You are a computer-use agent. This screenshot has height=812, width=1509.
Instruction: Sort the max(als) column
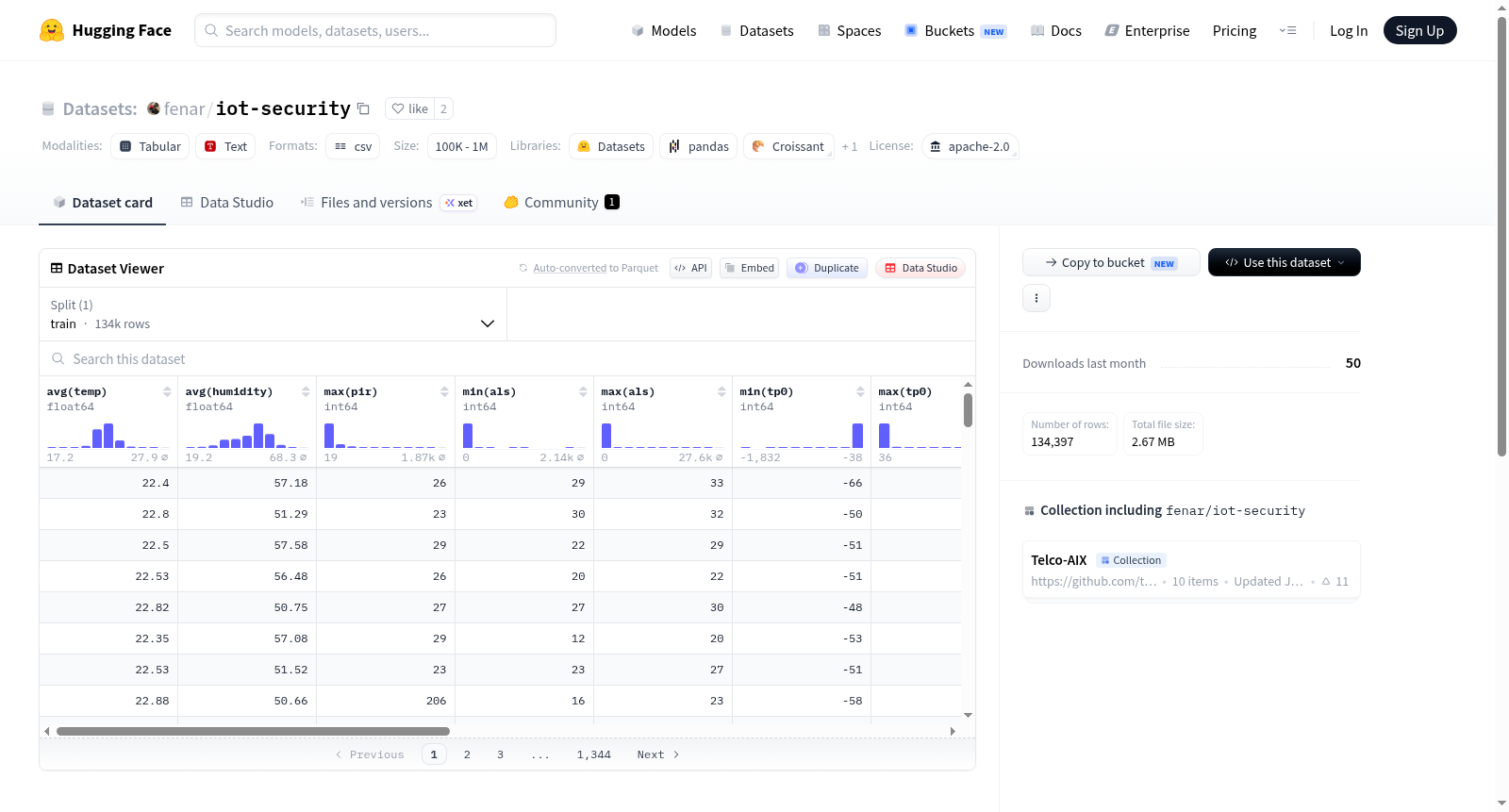[721, 391]
